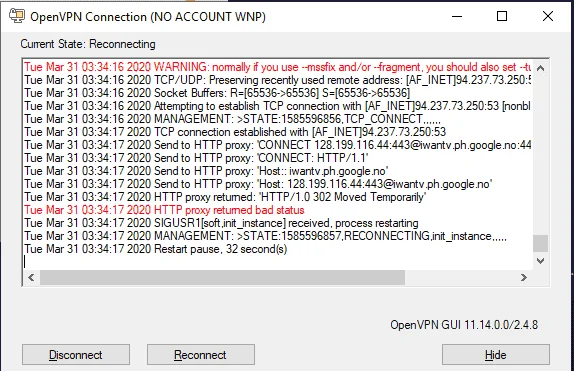Click the log scroll up arrow
574x371 pixels.
(x=540, y=68)
